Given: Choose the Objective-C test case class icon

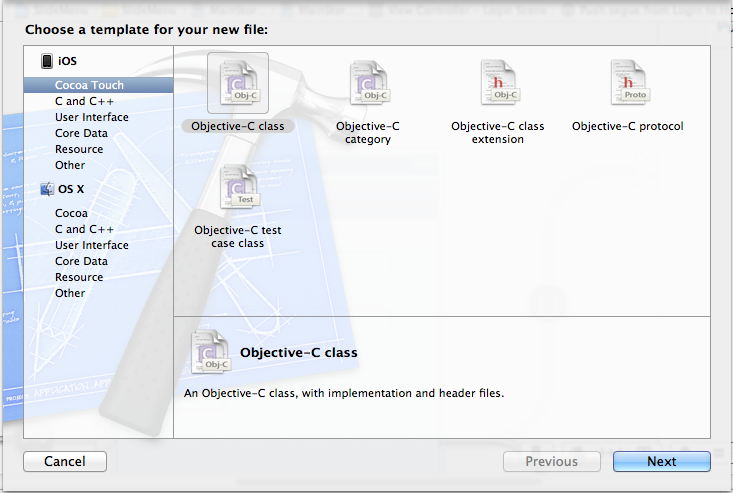Looking at the screenshot, I should (x=238, y=188).
